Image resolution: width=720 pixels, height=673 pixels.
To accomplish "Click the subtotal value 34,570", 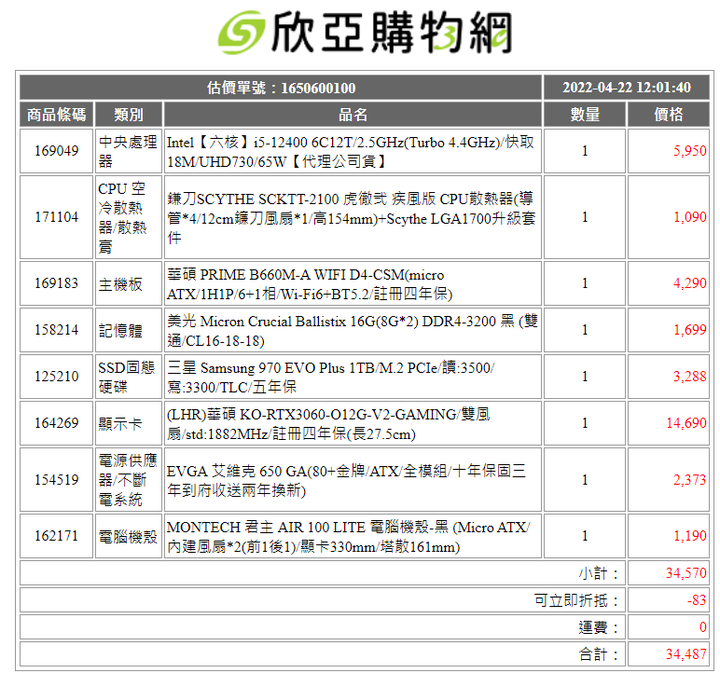I will pyautogui.click(x=686, y=573).
